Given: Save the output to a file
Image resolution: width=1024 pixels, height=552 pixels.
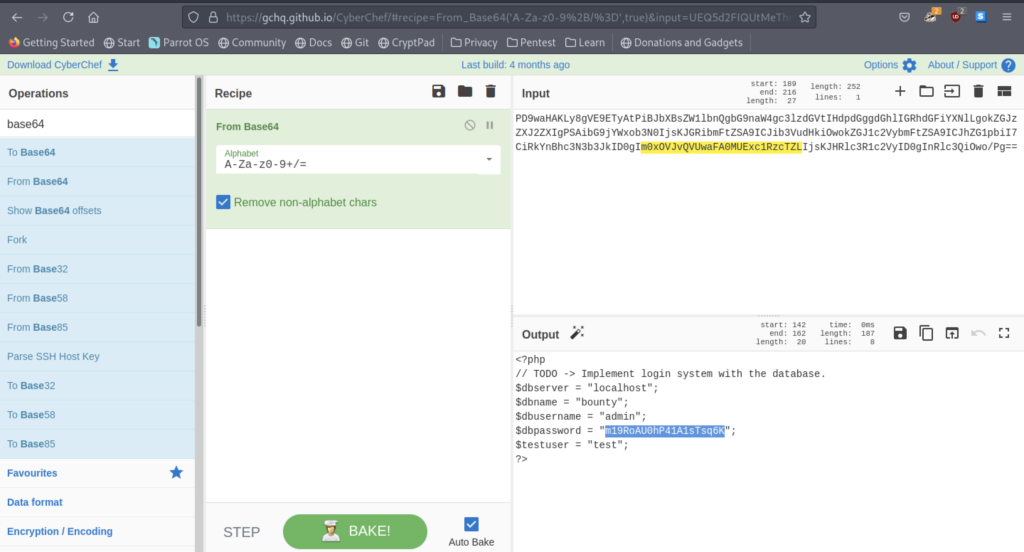Looking at the screenshot, I should (900, 333).
